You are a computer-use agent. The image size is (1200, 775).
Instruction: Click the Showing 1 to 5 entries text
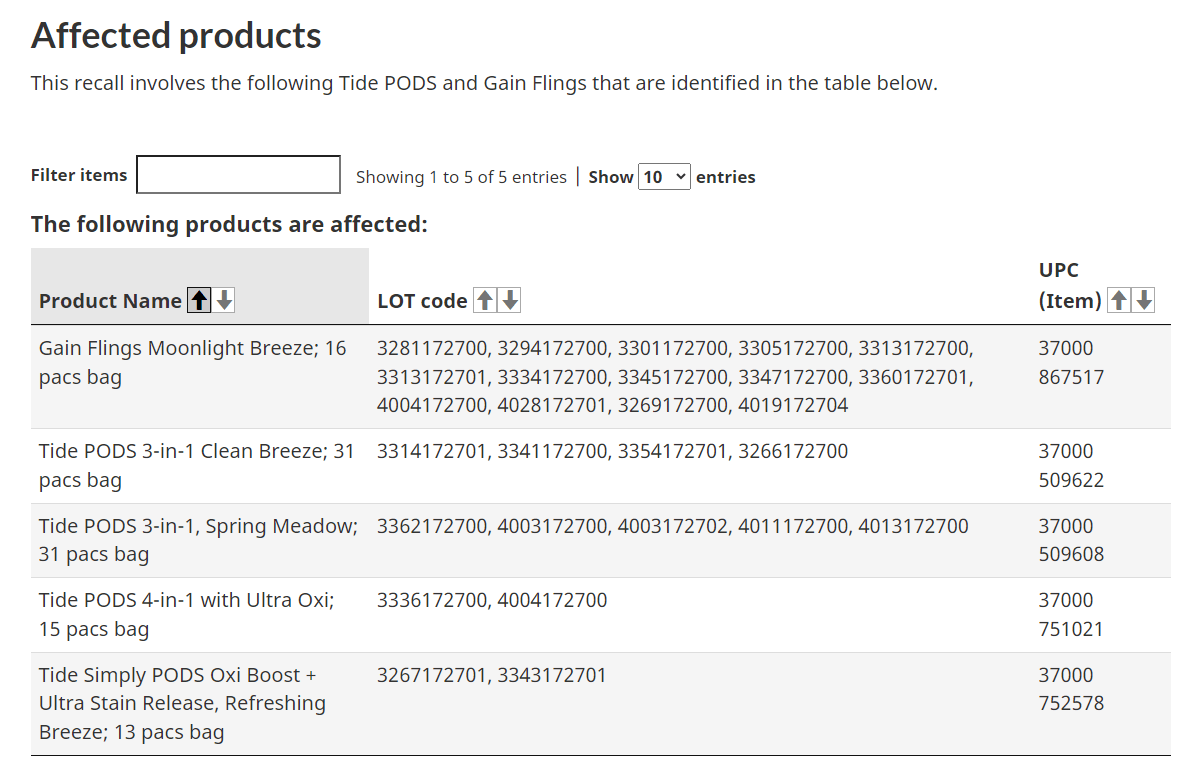(461, 177)
